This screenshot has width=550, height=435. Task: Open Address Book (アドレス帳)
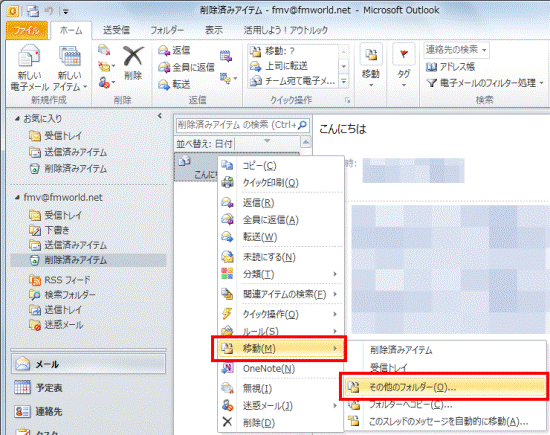(450, 67)
